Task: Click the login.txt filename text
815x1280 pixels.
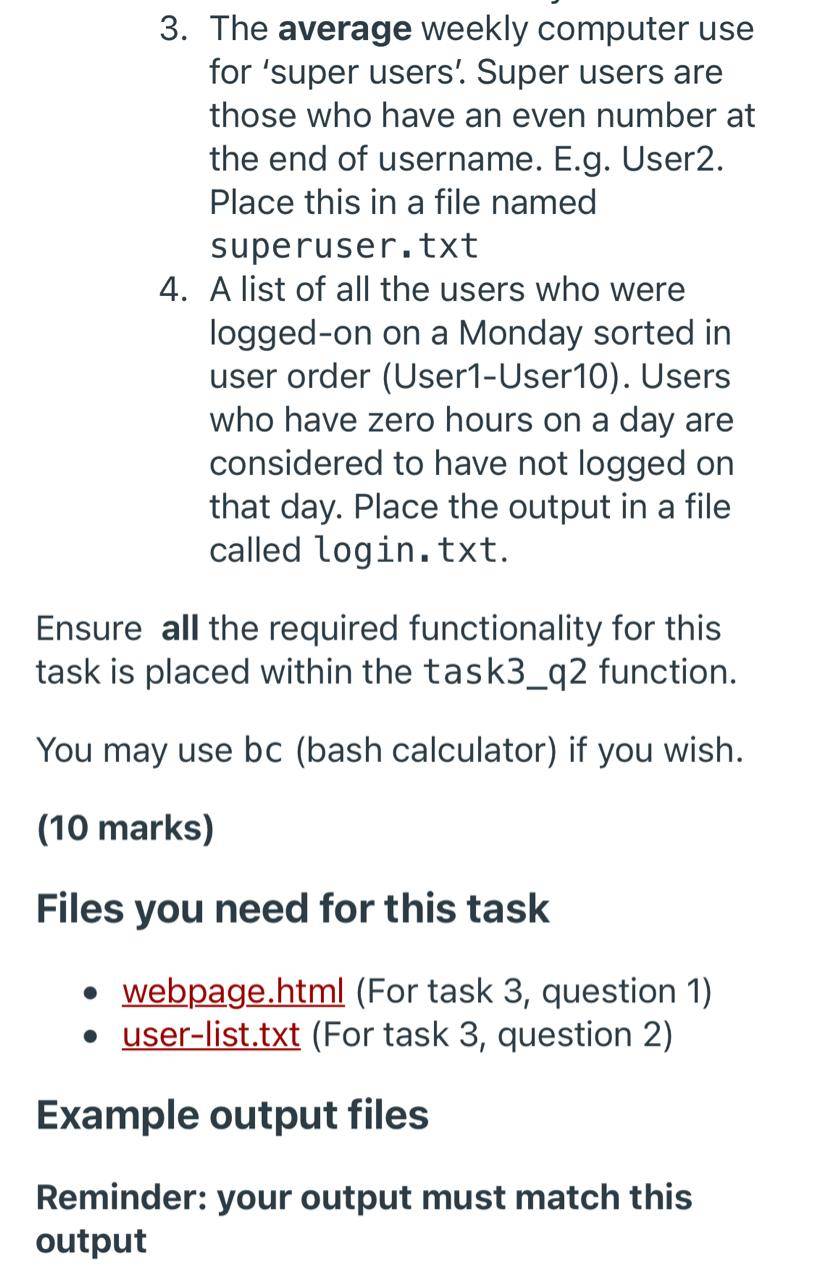Action: pyautogui.click(x=405, y=549)
